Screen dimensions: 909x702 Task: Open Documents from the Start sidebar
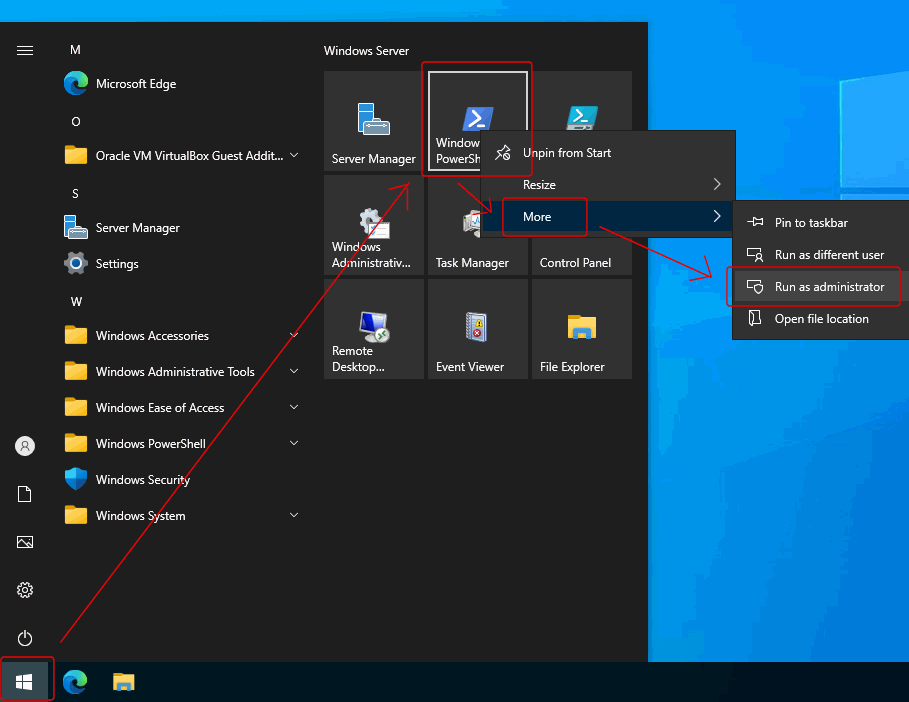25,494
